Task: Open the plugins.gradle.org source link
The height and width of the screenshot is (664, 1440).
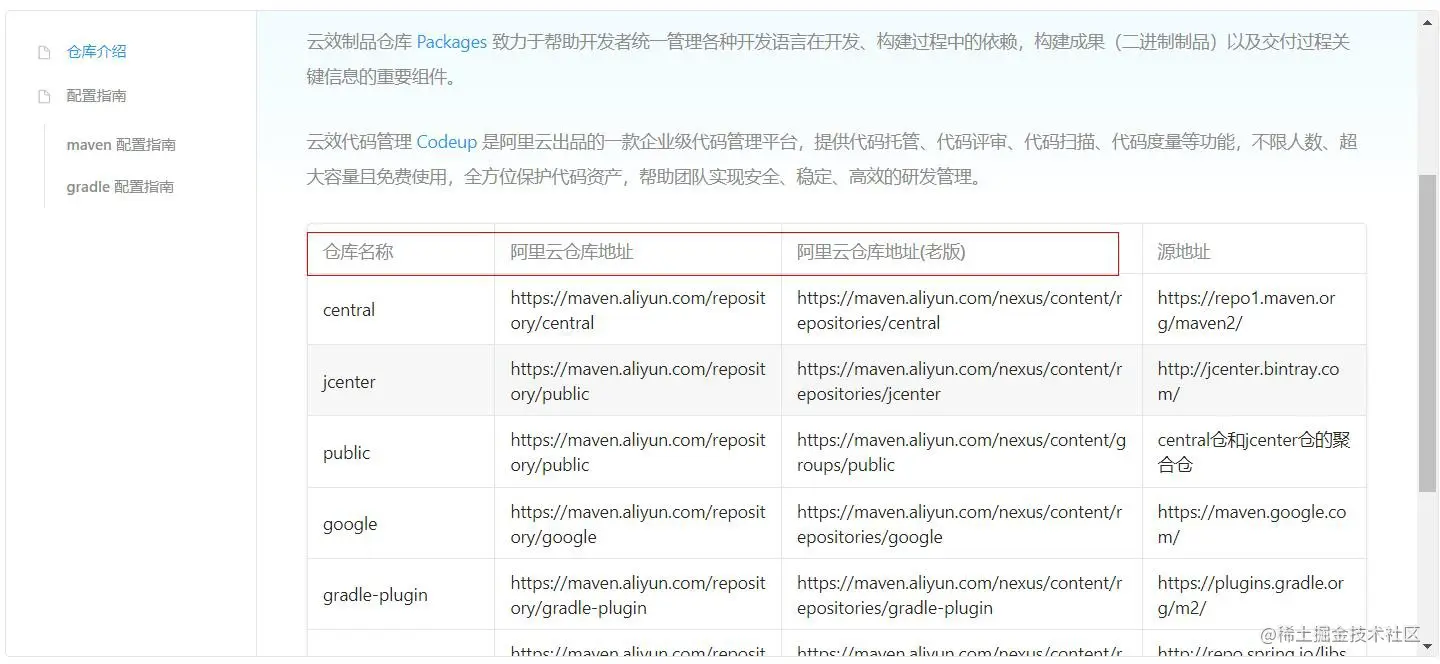Action: click(x=1253, y=595)
